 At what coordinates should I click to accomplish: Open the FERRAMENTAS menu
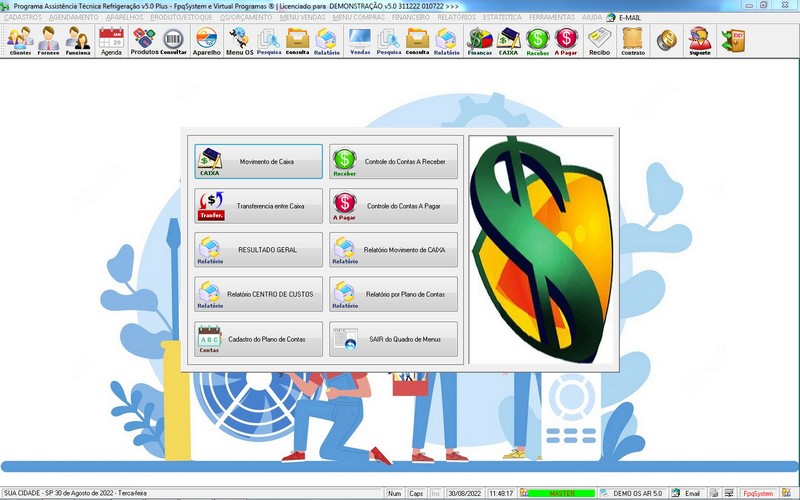(552, 17)
